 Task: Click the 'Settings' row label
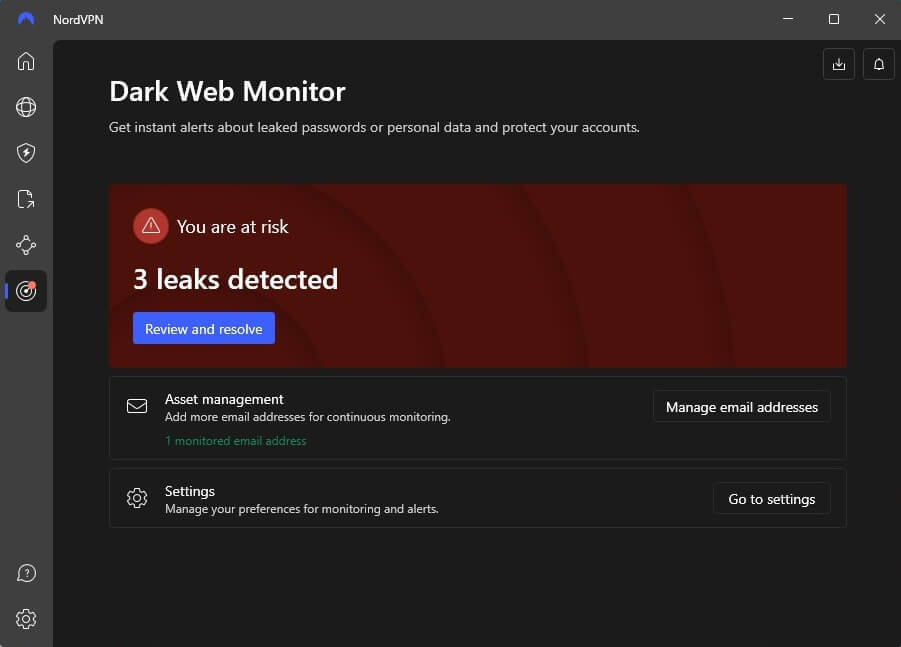[x=190, y=491]
